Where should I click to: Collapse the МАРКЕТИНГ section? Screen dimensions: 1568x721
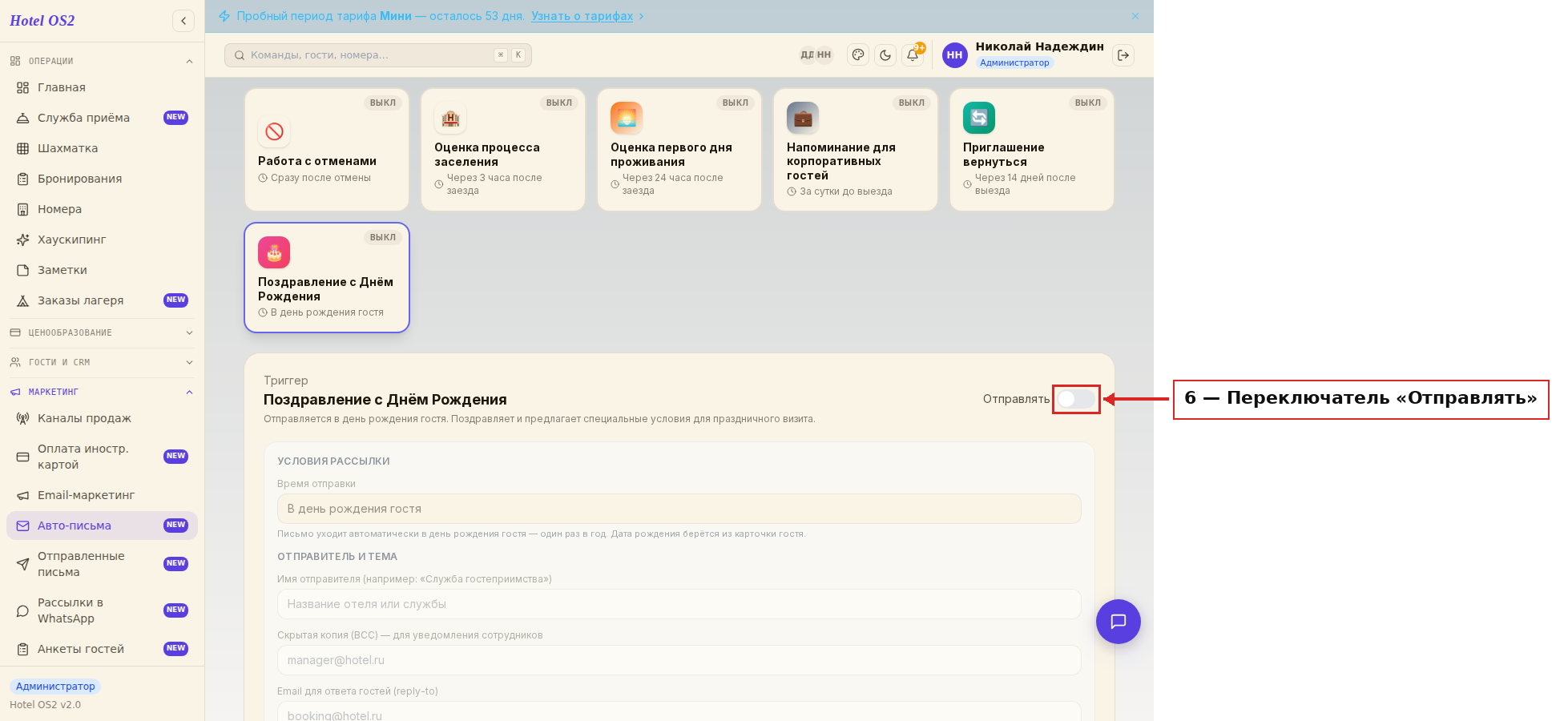(102, 392)
